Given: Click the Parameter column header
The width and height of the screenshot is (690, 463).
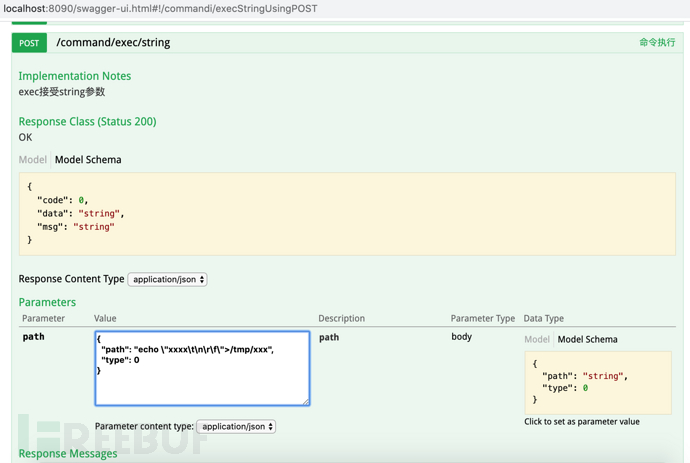Looking at the screenshot, I should tap(43, 318).
